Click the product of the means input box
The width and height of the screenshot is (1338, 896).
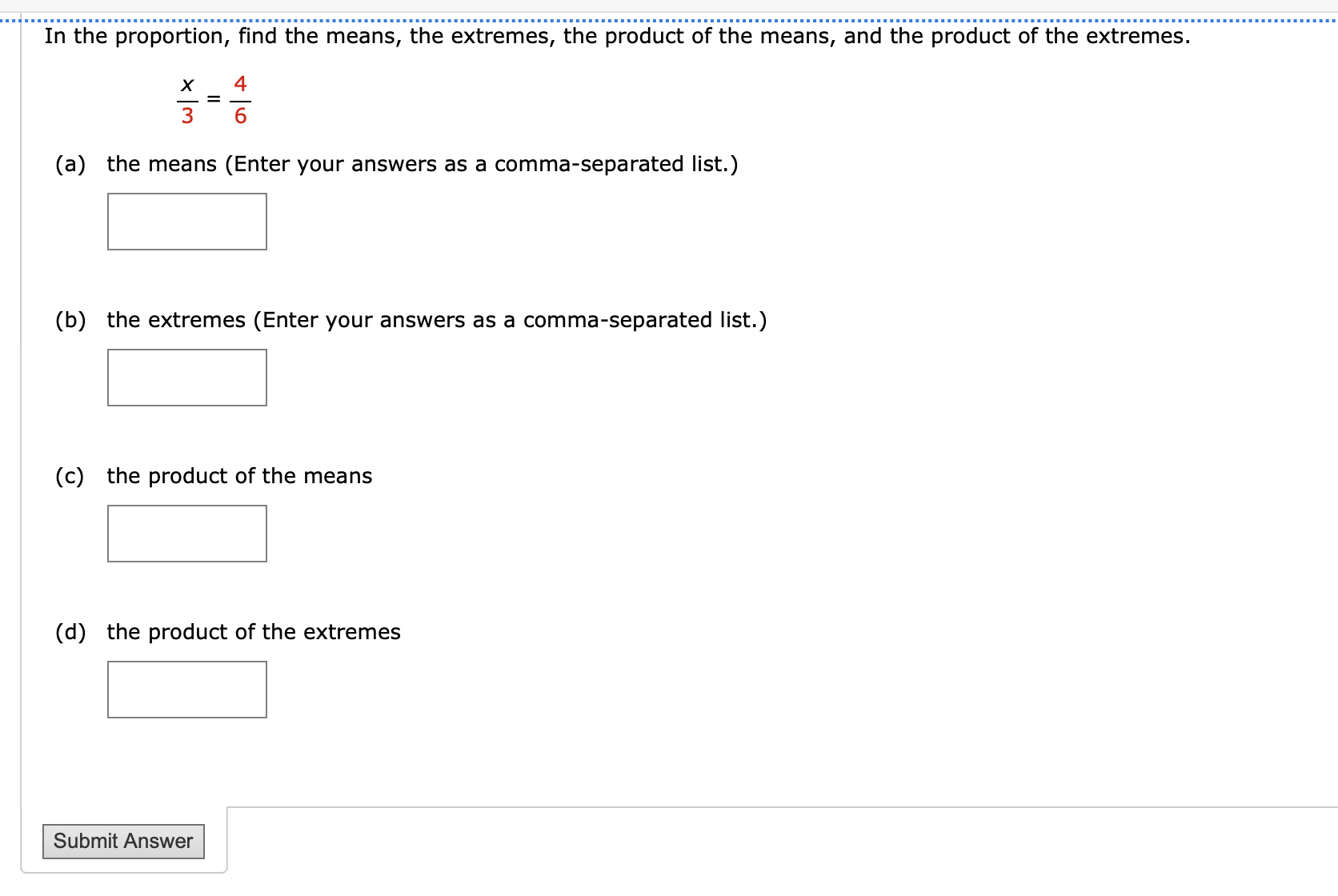(x=186, y=534)
